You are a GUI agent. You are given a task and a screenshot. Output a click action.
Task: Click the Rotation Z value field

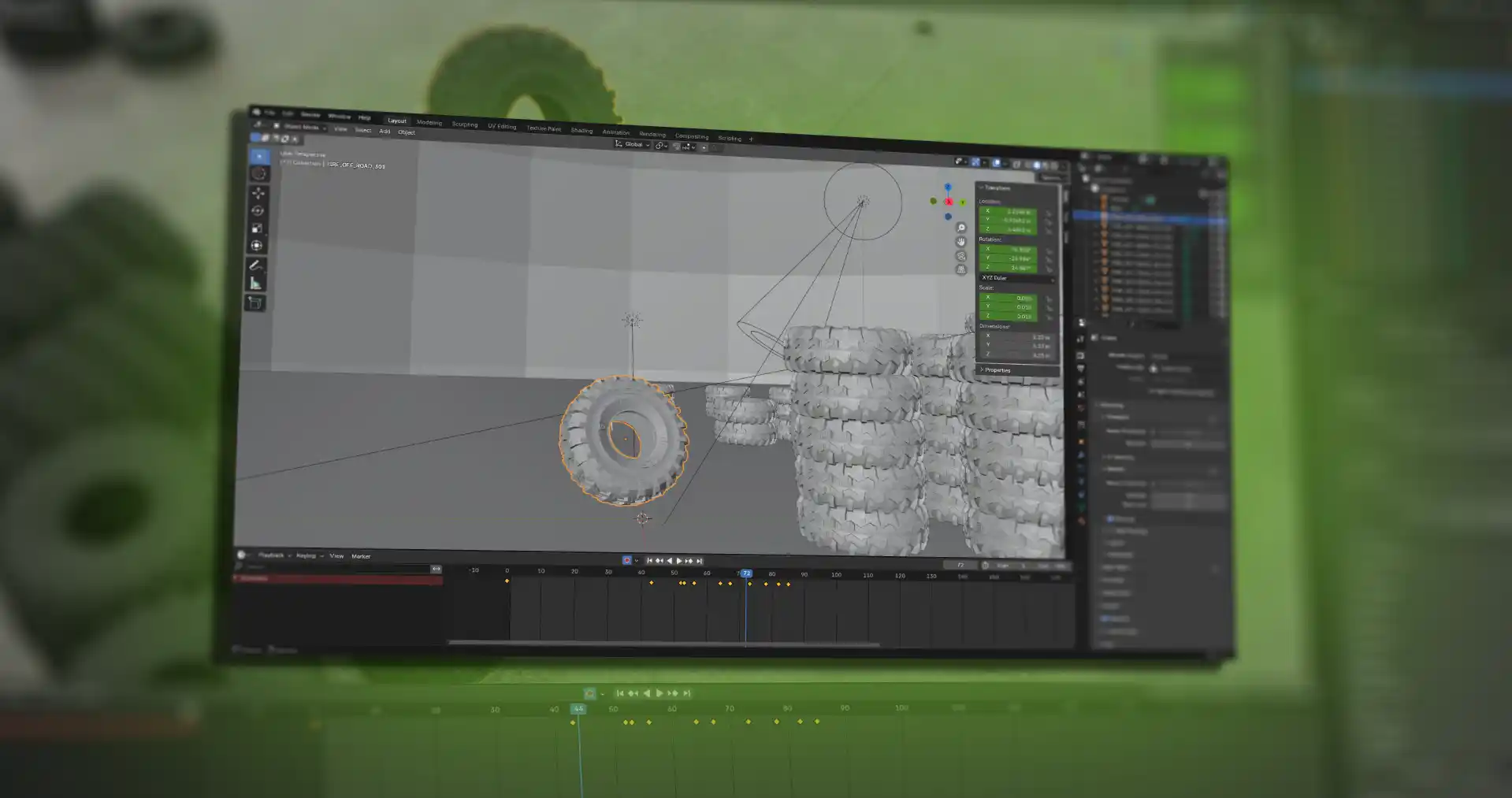click(x=1008, y=267)
